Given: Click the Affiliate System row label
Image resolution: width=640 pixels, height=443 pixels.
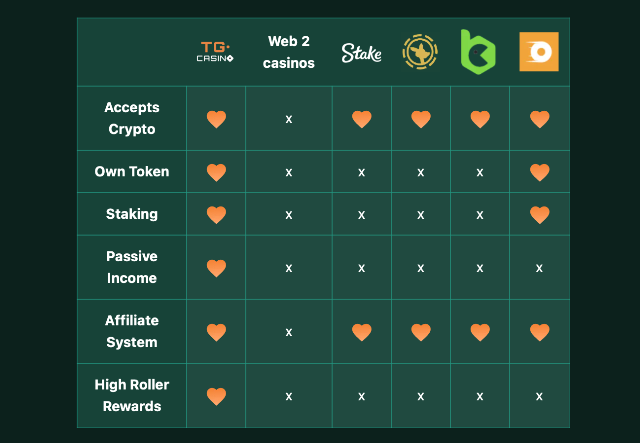Looking at the screenshot, I should (132, 331).
